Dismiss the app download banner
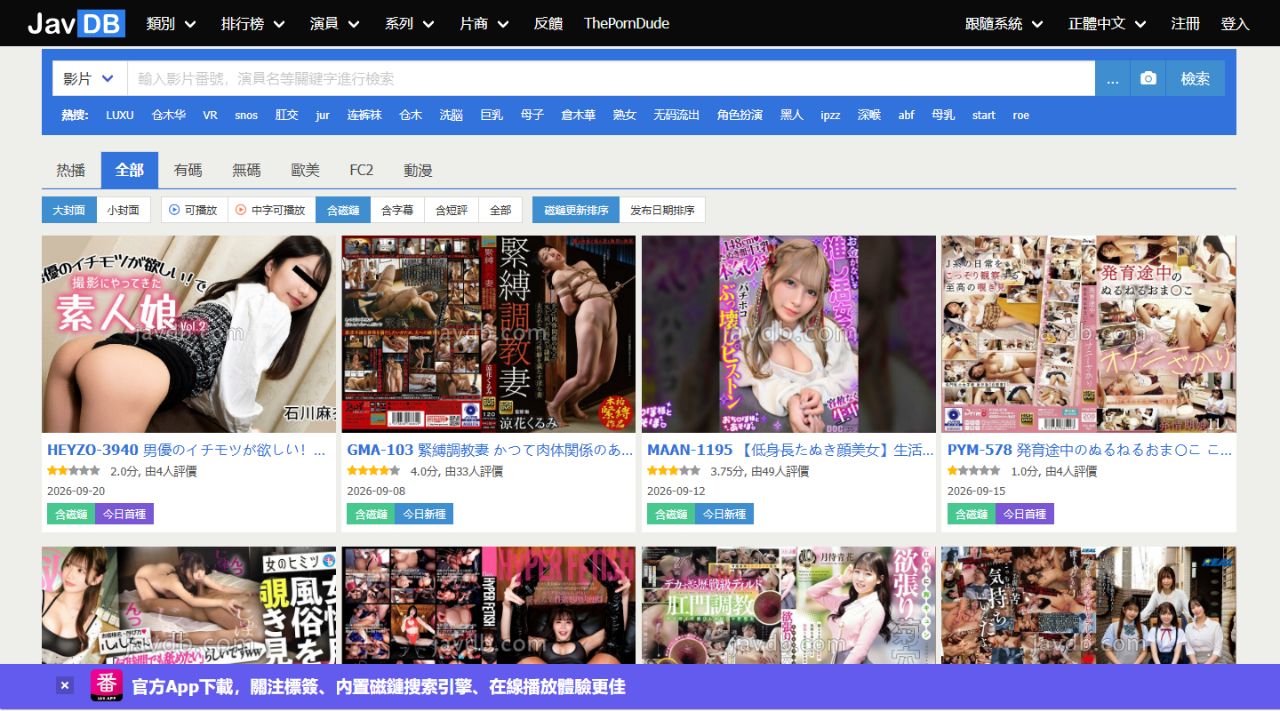Image resolution: width=1280 pixels, height=711 pixels. pos(65,685)
